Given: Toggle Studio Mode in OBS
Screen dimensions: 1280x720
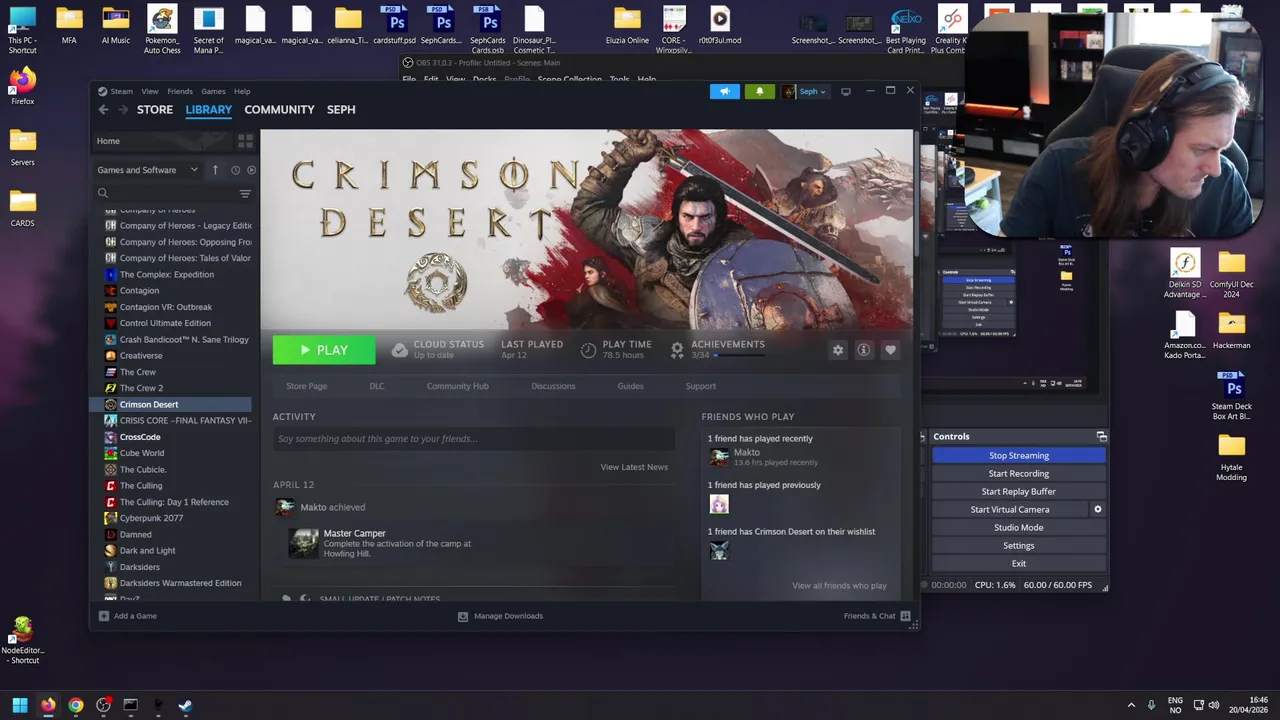Looking at the screenshot, I should click(1019, 528).
